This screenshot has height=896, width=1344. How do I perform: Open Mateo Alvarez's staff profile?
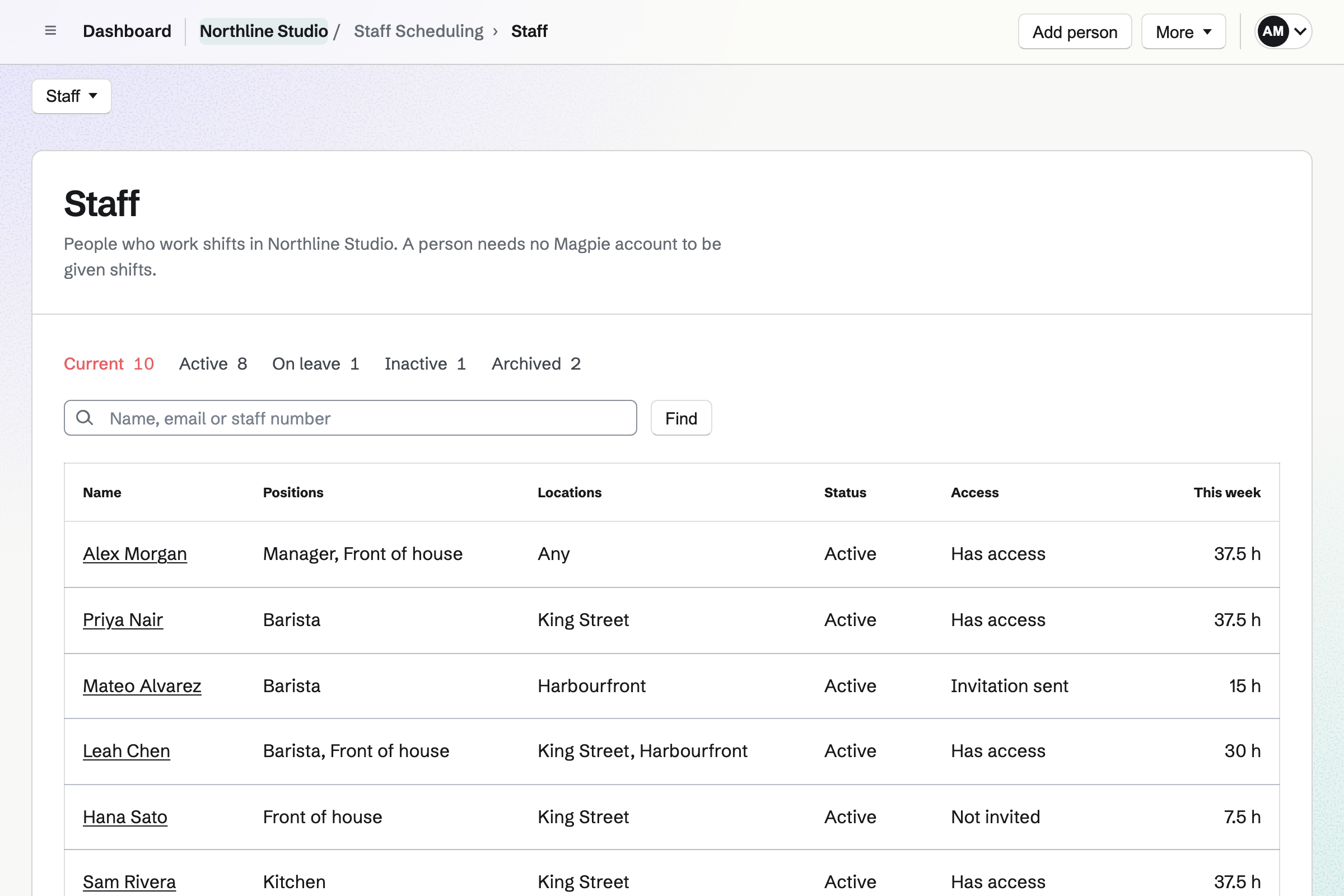pos(142,685)
